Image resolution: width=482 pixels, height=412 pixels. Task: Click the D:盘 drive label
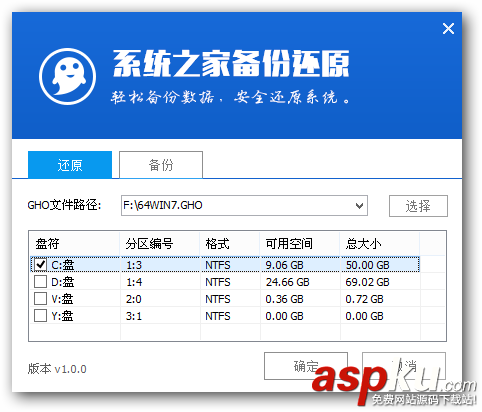(x=63, y=282)
